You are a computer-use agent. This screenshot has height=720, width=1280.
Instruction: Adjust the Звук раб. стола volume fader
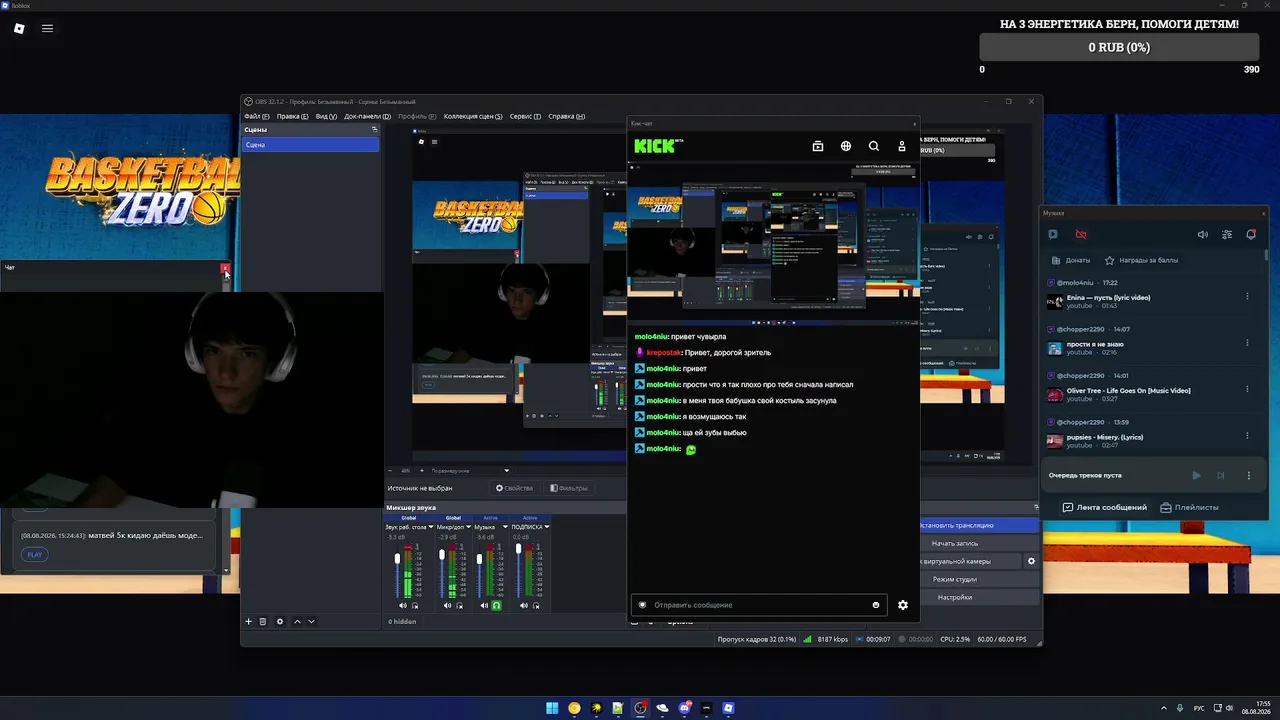click(x=398, y=558)
